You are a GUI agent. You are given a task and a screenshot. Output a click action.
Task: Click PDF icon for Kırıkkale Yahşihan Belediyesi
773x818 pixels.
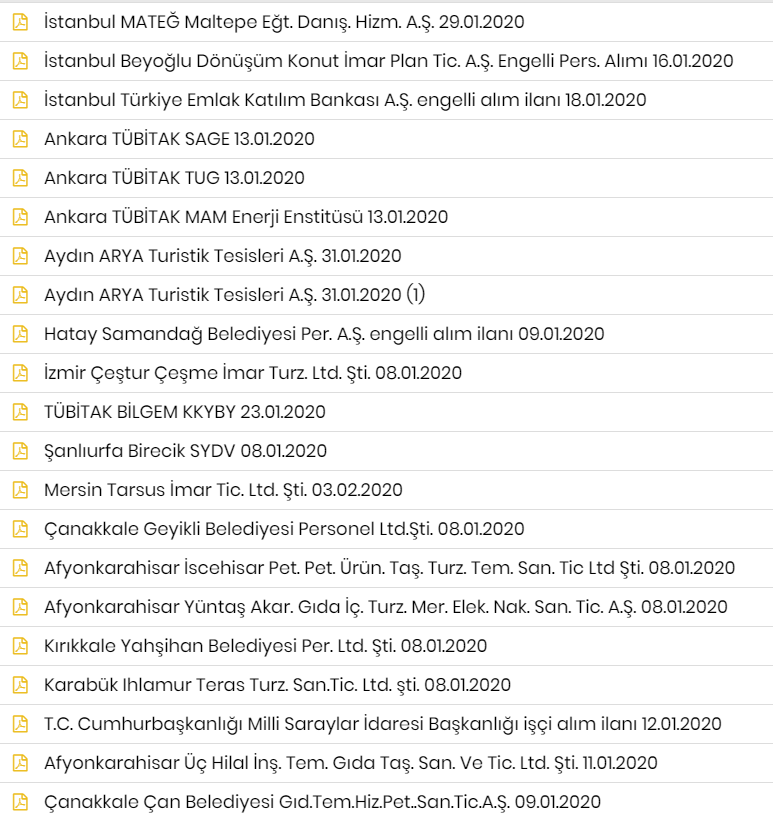[x=20, y=646]
